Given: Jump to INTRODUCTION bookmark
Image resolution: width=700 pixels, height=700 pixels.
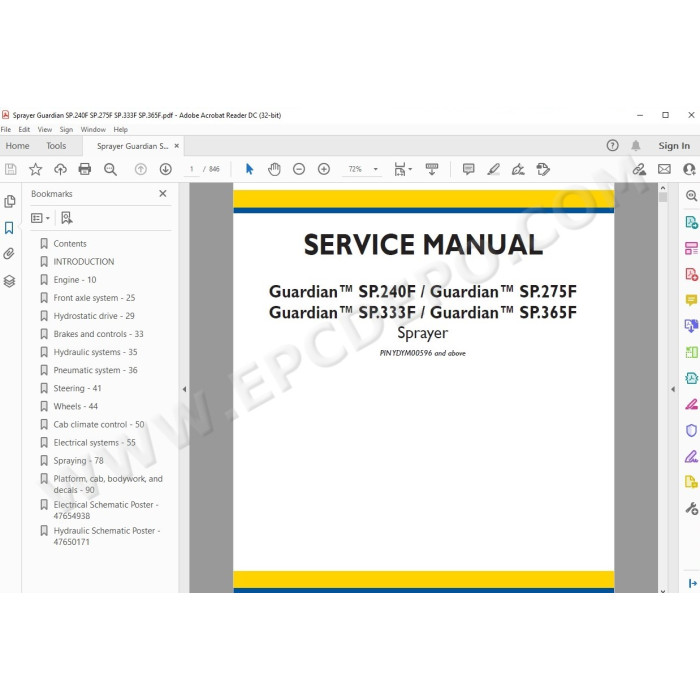Looking at the screenshot, I should (83, 262).
